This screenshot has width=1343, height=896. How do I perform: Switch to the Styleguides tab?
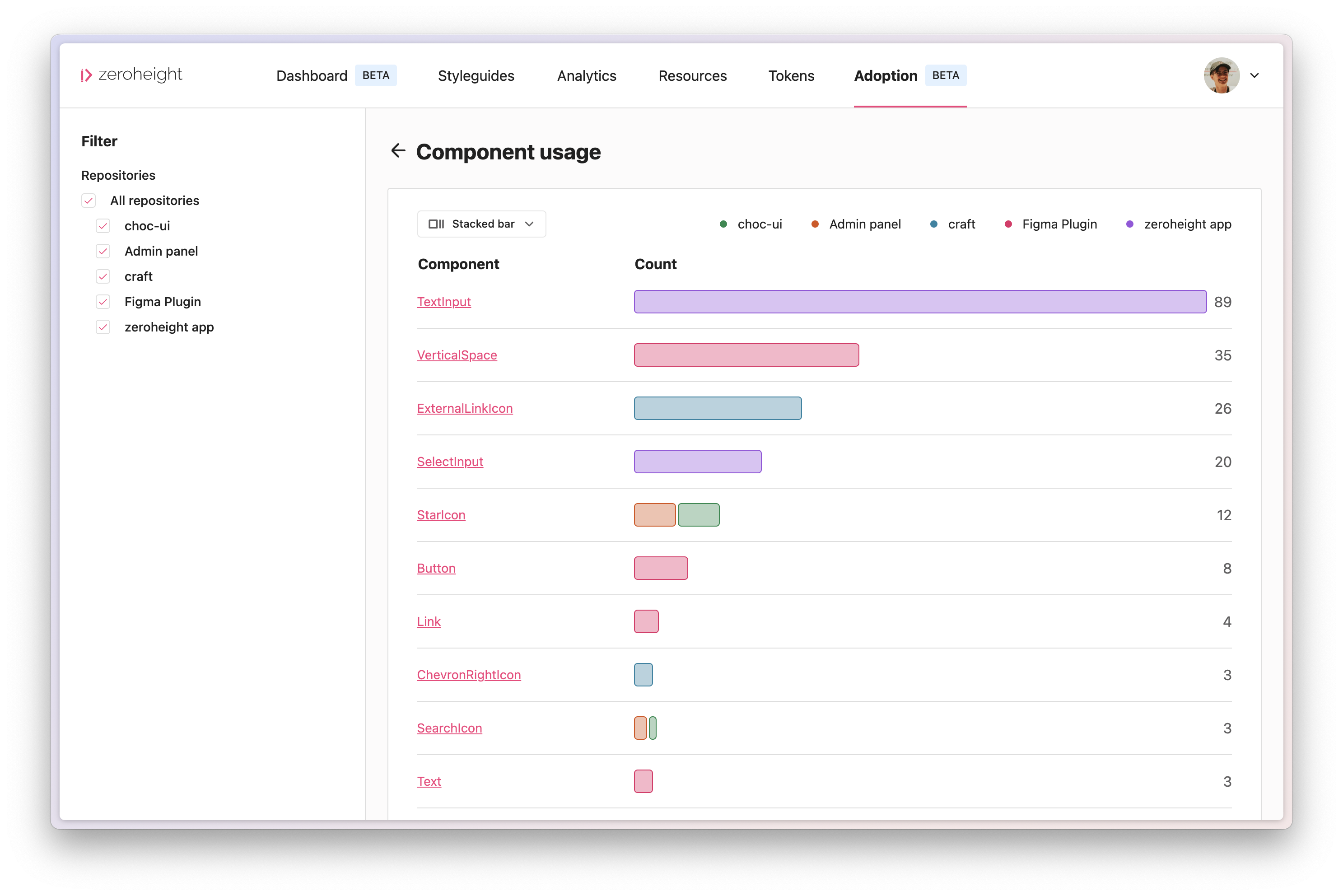click(476, 75)
